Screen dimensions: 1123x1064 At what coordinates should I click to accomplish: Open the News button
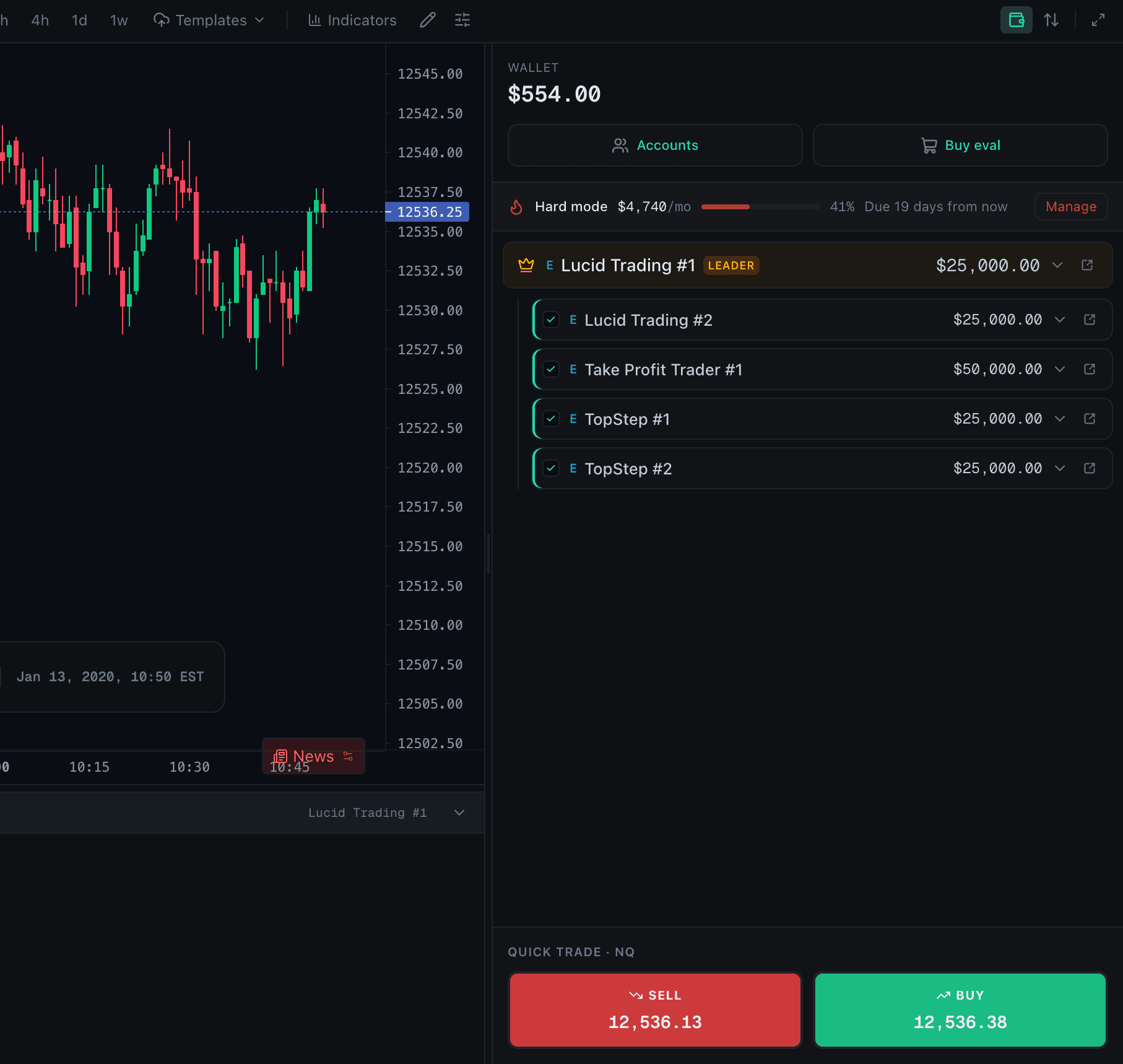pyautogui.click(x=313, y=756)
